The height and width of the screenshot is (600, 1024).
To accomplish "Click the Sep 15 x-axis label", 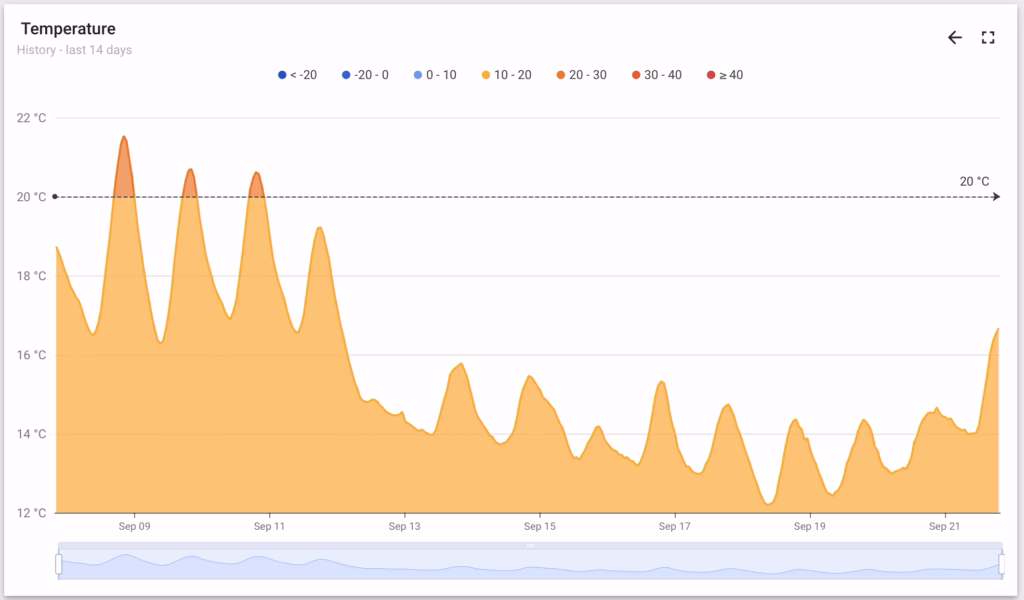I will coord(539,526).
